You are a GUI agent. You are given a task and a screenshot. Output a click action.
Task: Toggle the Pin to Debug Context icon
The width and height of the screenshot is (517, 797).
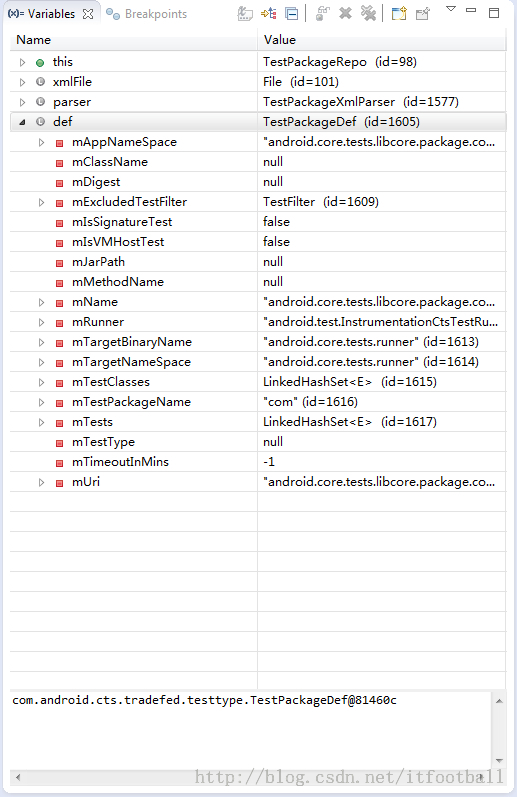click(423, 13)
